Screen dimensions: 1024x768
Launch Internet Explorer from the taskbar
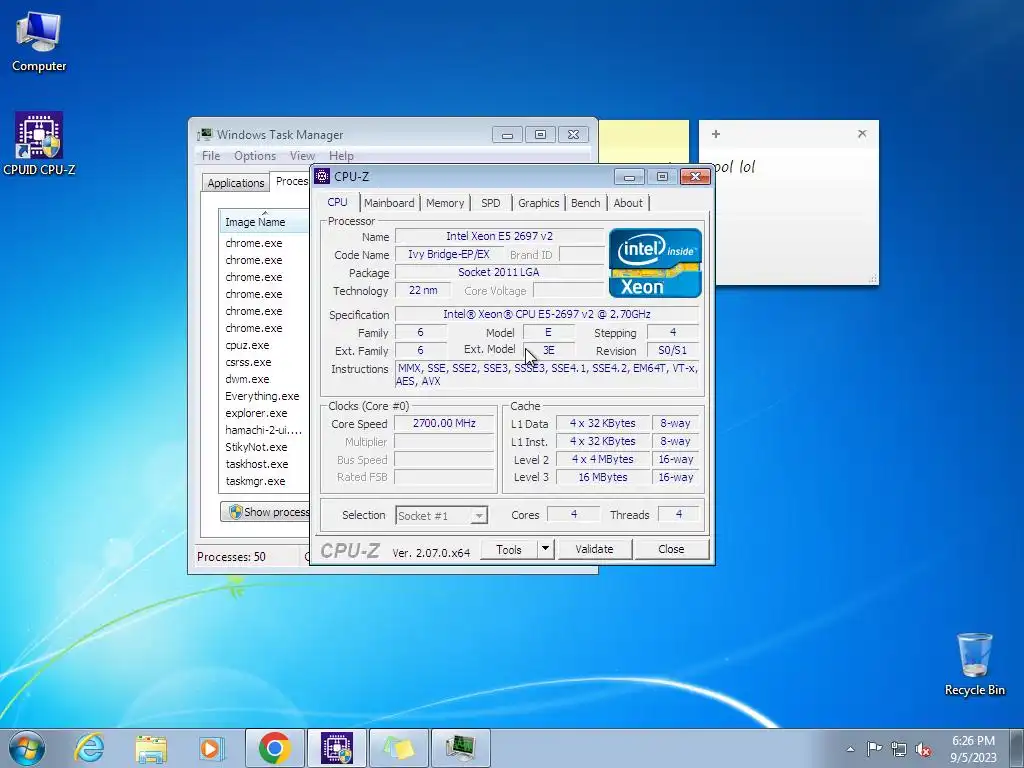coord(89,748)
